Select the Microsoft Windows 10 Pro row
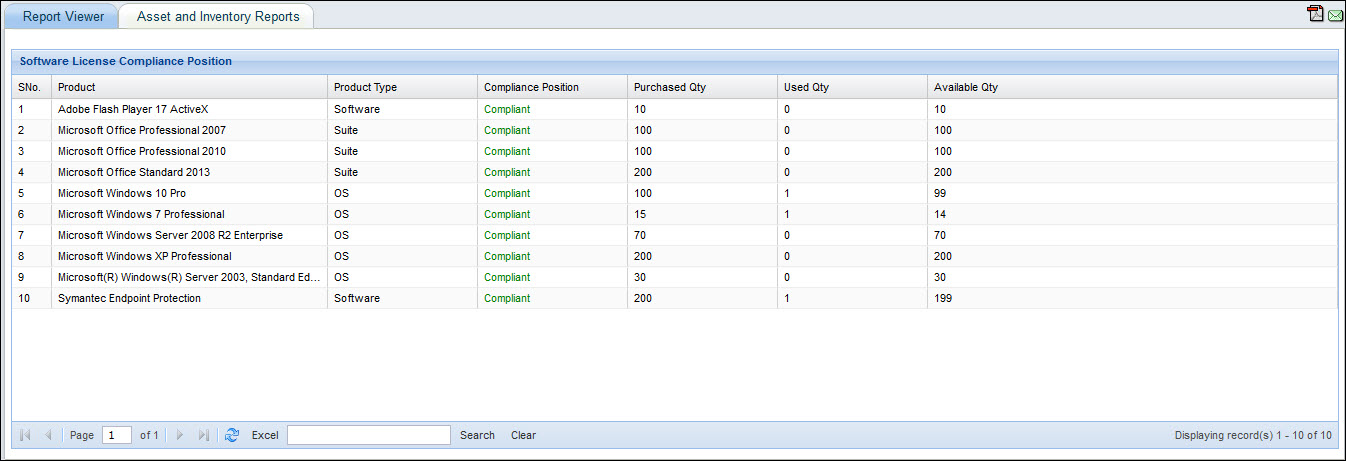 pyautogui.click(x=122, y=193)
